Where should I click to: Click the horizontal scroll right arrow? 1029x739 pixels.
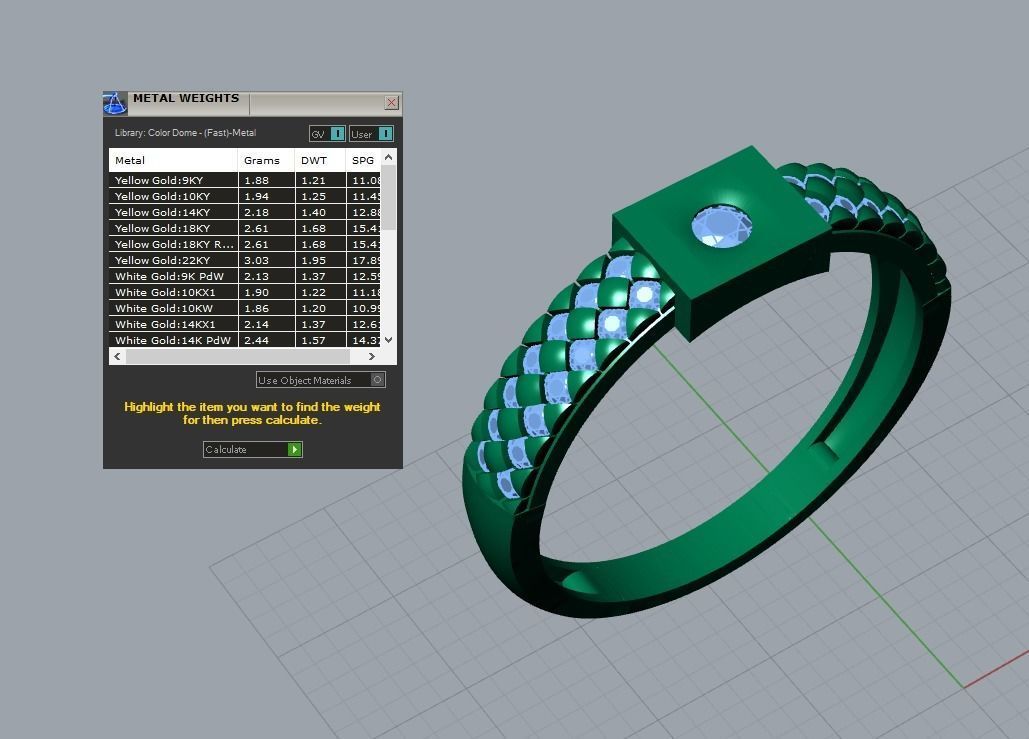[x=371, y=356]
